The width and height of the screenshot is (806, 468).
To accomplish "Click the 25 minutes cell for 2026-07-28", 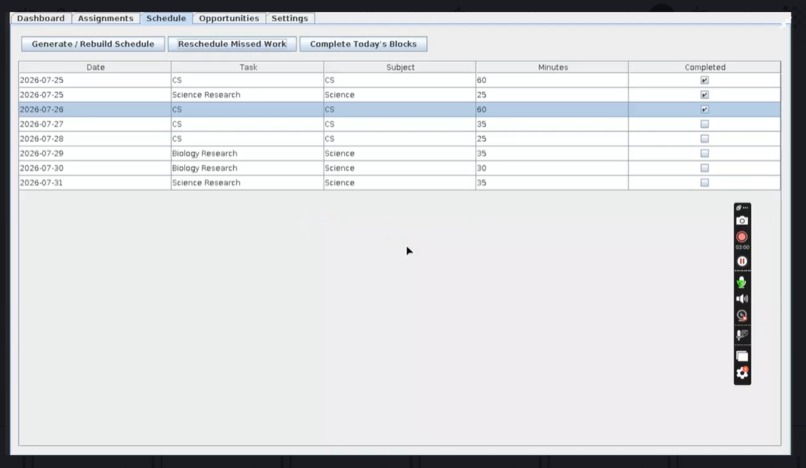I will coord(553,139).
